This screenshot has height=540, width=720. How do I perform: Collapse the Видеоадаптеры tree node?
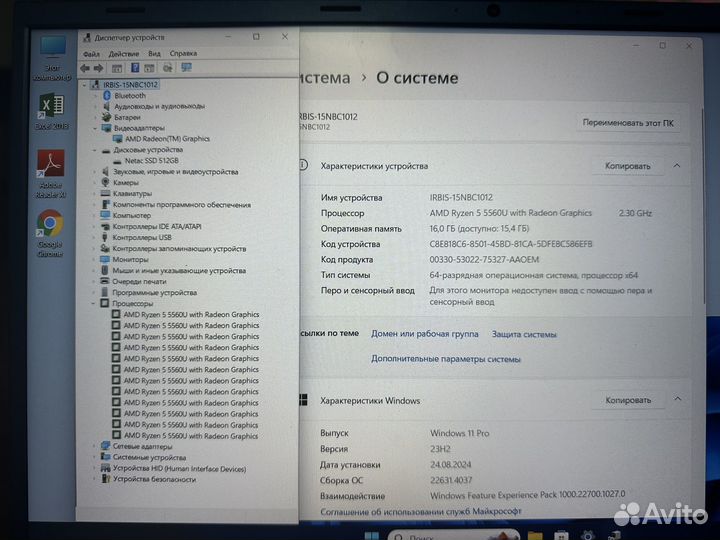[96, 128]
